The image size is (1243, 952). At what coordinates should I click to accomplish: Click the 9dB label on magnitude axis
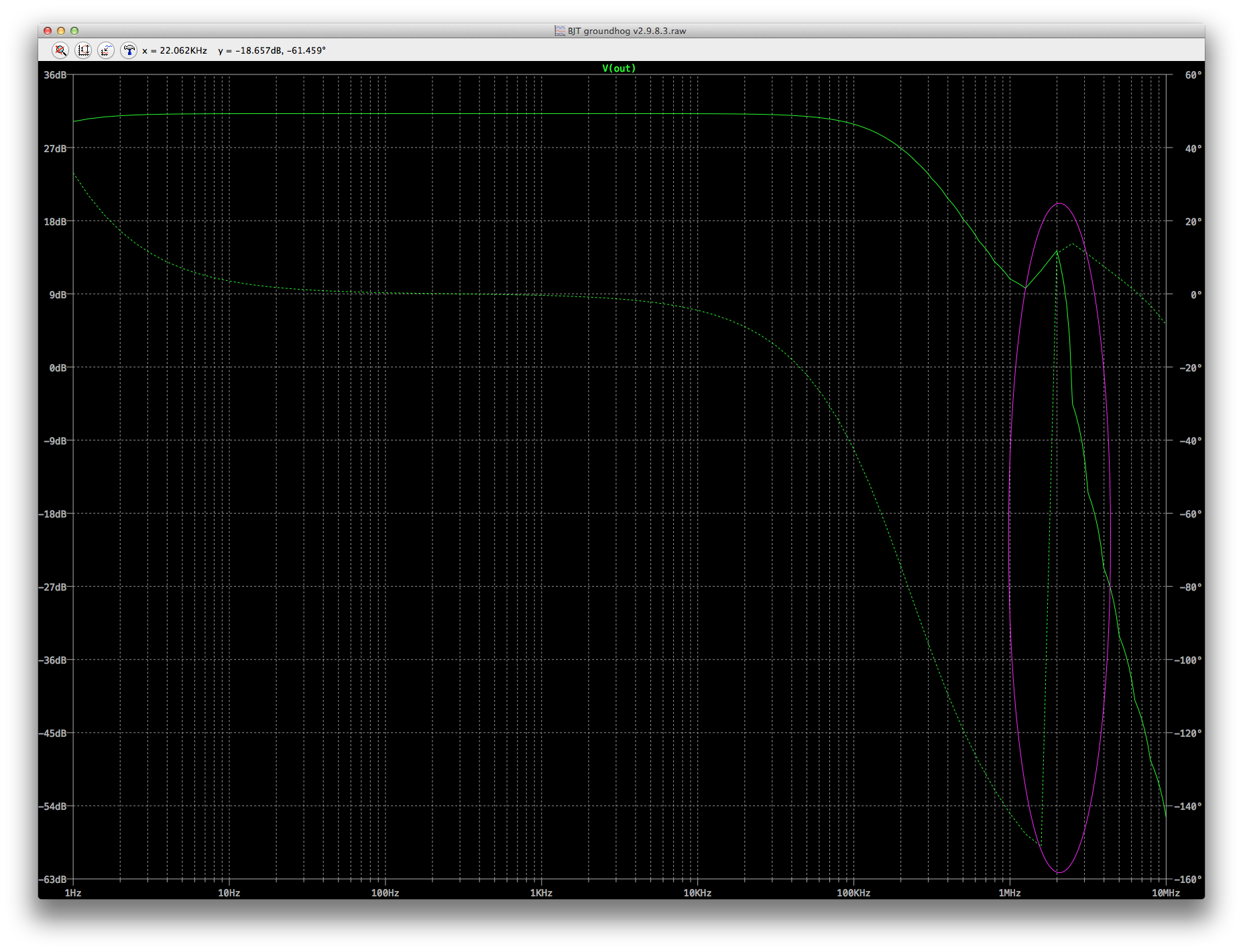coord(58,294)
